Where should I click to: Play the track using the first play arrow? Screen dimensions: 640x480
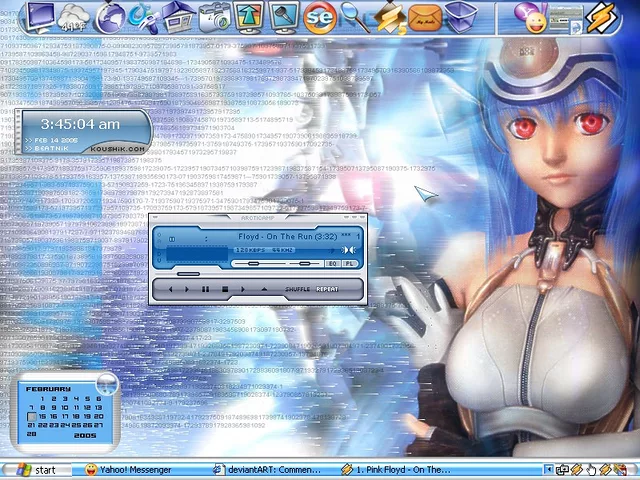pos(187,289)
